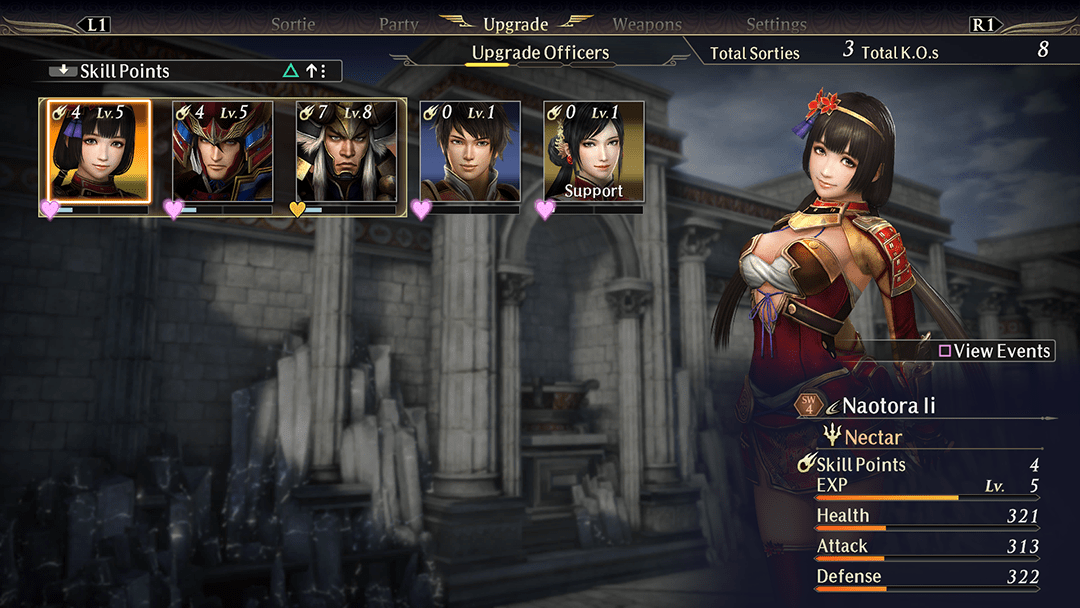Click the down arrow beside Skill Points
Viewport: 1080px width, 608px height.
point(63,70)
